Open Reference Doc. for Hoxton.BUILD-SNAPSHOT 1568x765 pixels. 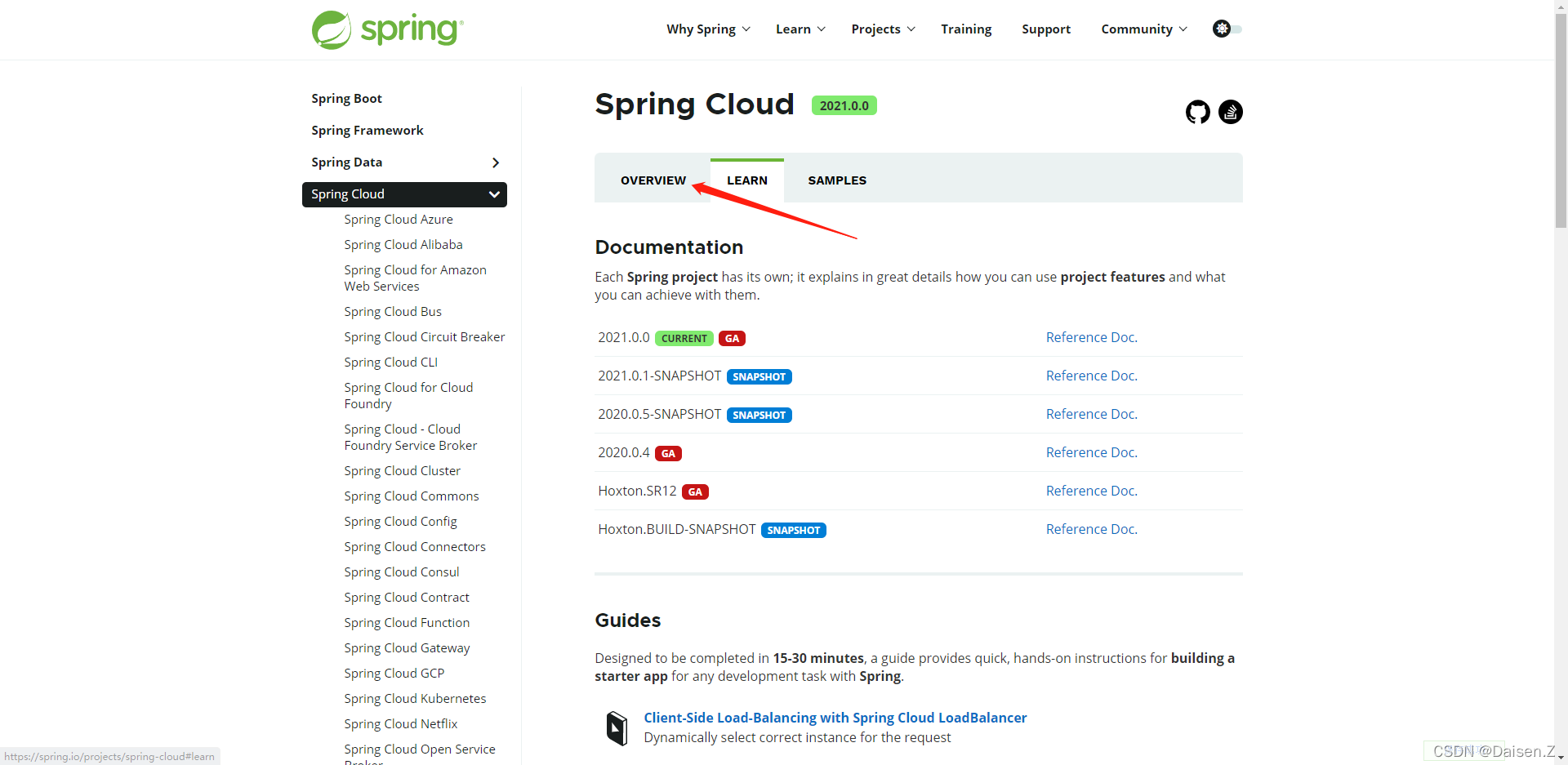pos(1092,529)
